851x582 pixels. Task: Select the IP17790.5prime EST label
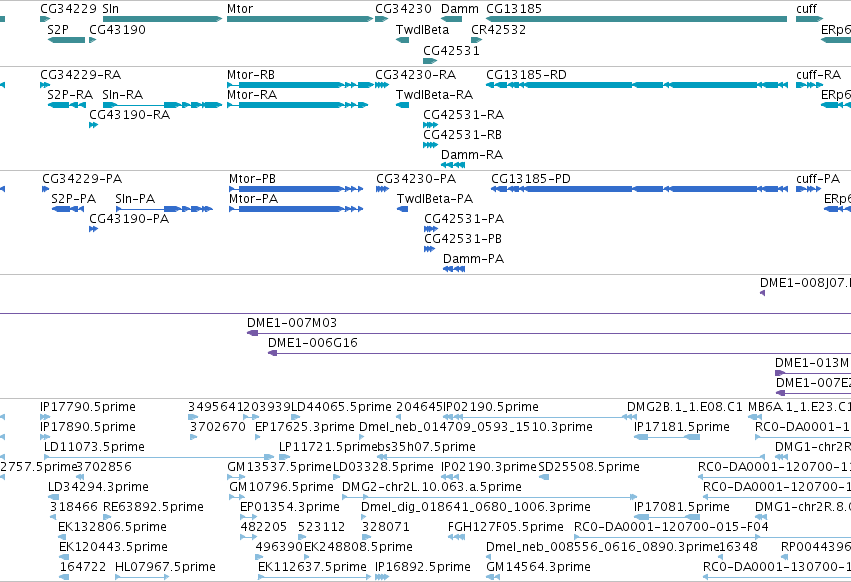(87, 407)
